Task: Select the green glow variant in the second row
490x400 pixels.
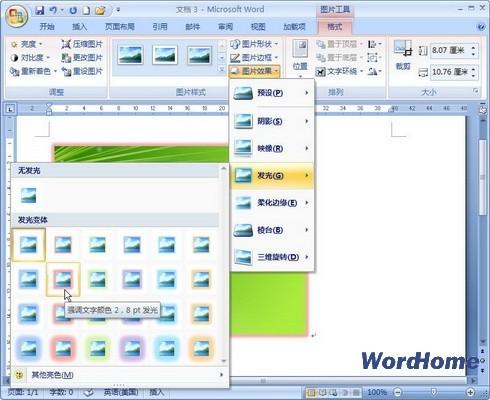Action: click(98, 279)
